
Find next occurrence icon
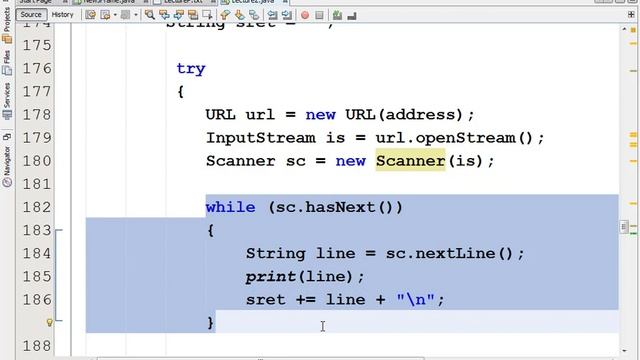point(179,16)
